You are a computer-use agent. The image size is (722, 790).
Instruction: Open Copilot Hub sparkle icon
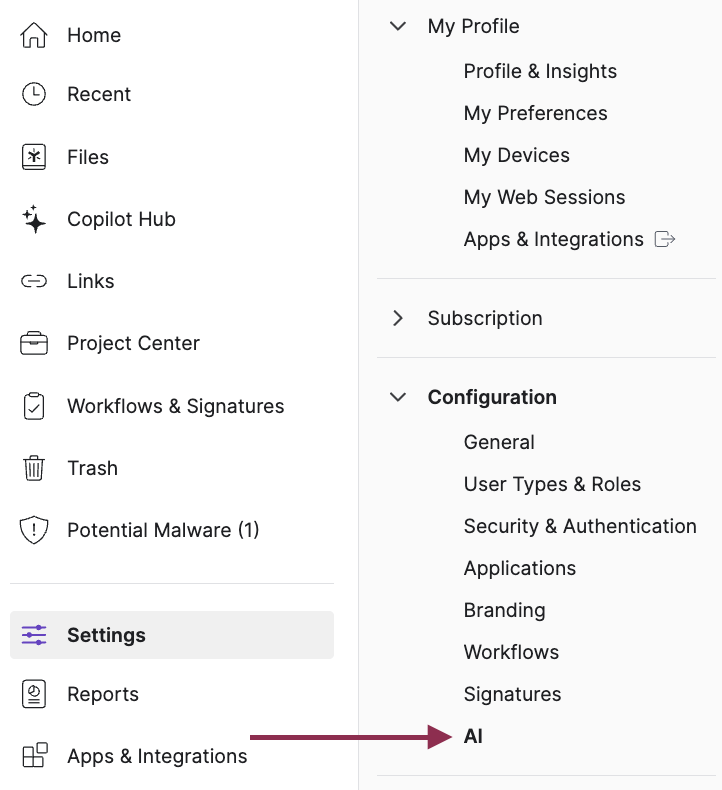click(34, 219)
